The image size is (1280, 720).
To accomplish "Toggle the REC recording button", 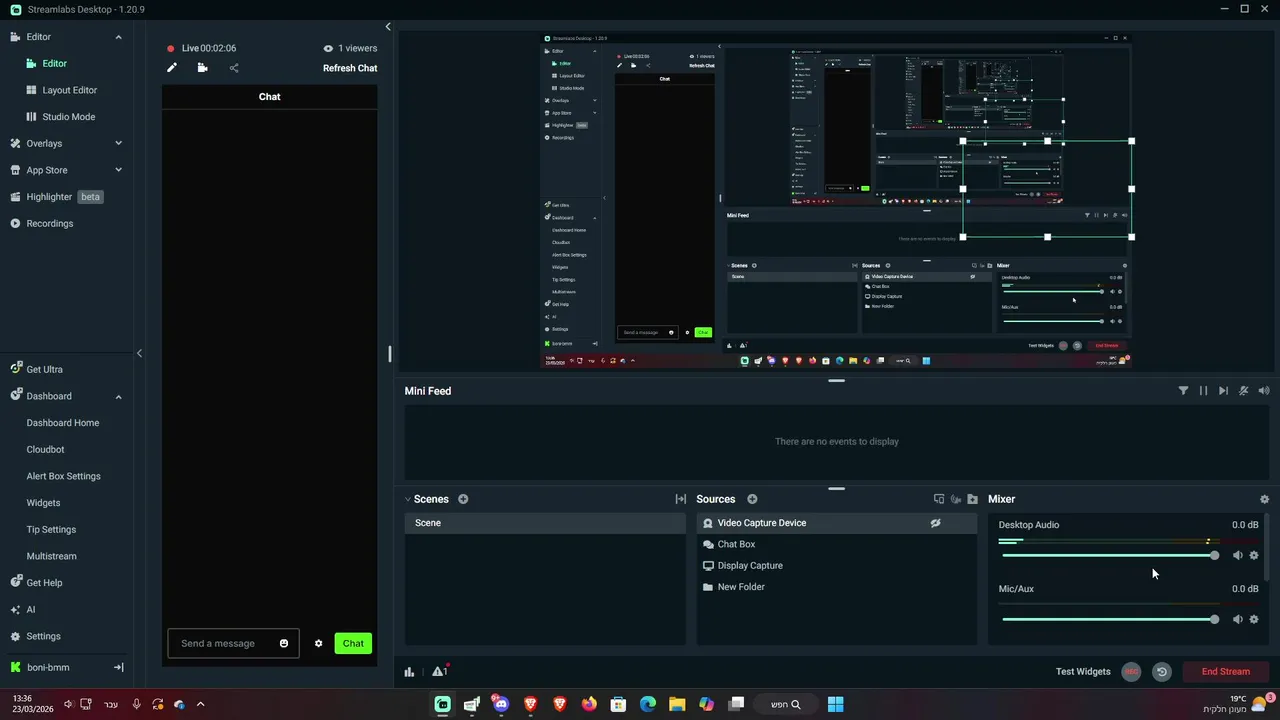I will point(1131,672).
